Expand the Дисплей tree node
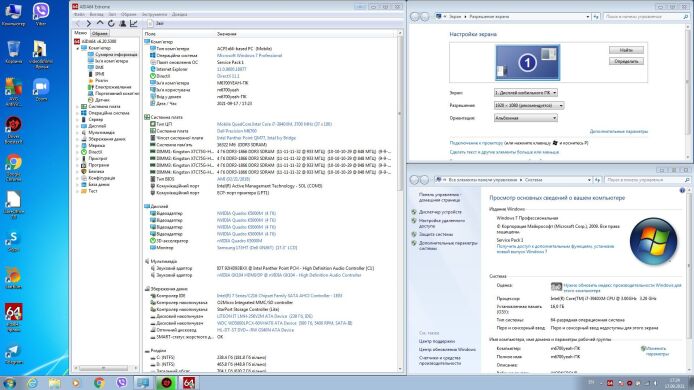 point(78,126)
